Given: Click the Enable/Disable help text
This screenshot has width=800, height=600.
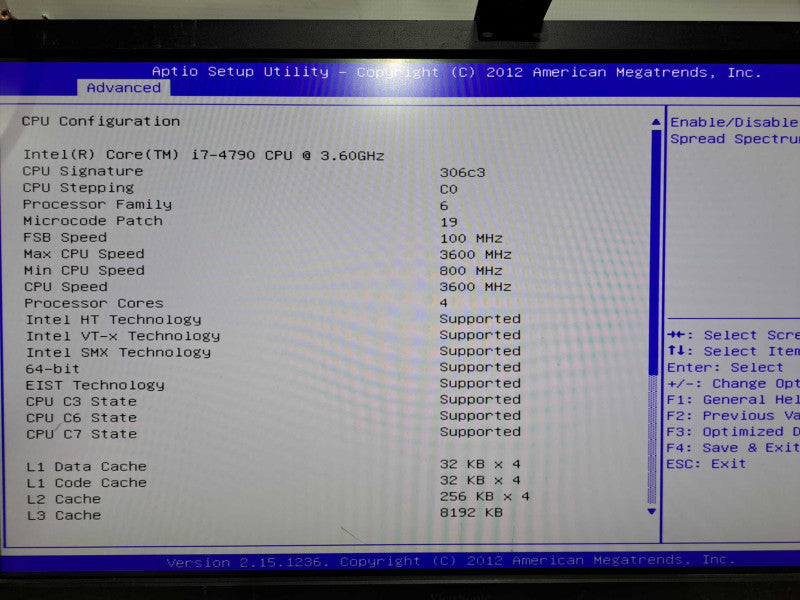Looking at the screenshot, I should tap(734, 122).
